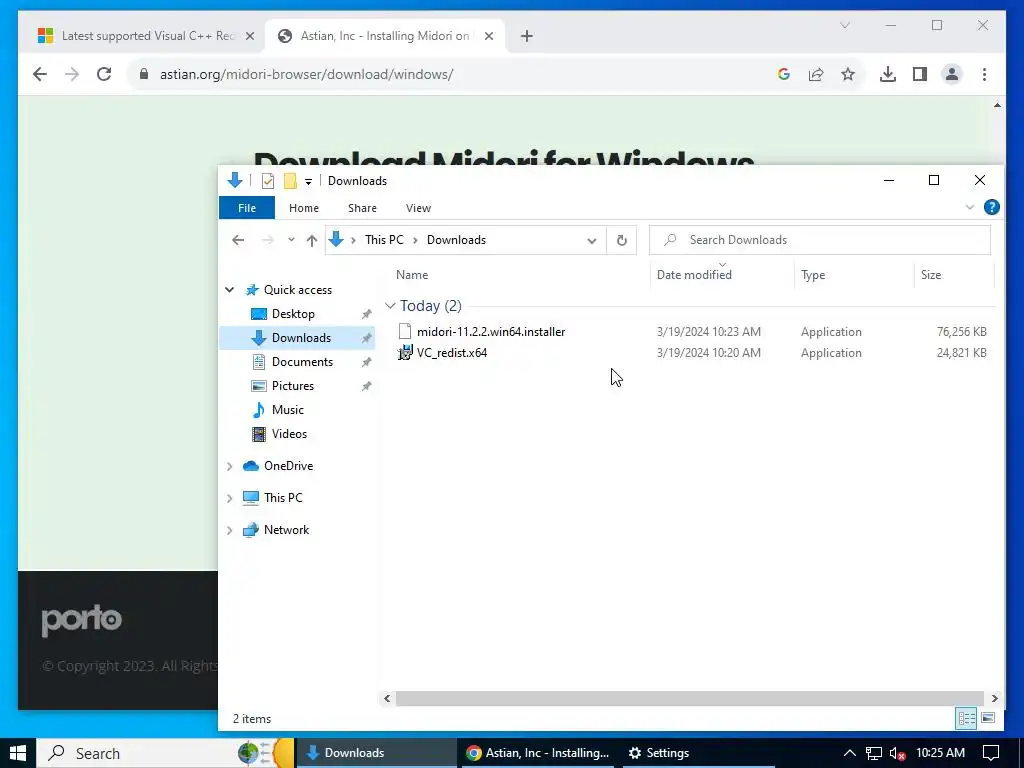Open Chrome tab search chevron
This screenshot has height=768, width=1024.
click(x=844, y=25)
